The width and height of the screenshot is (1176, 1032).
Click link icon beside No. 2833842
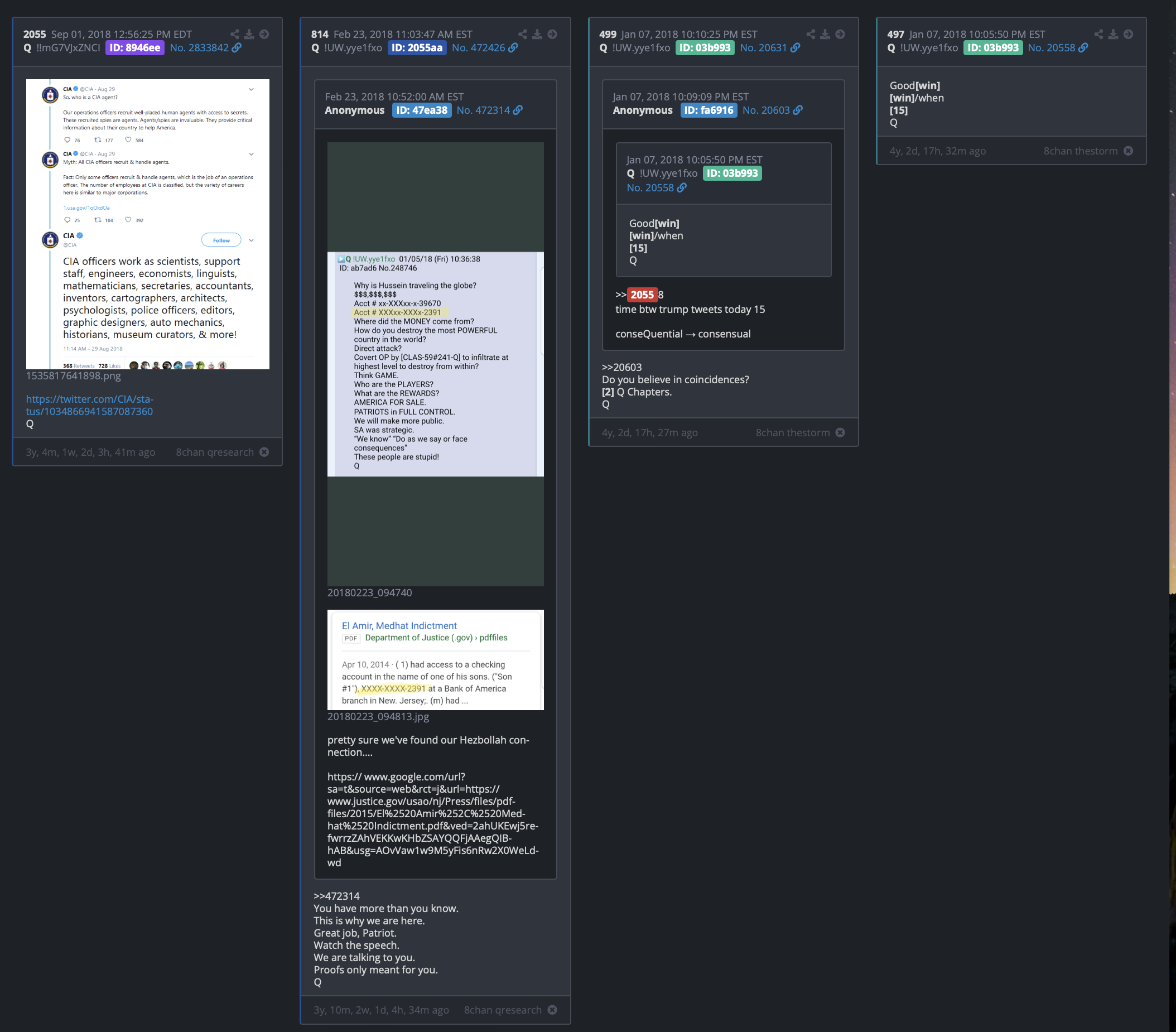point(237,48)
